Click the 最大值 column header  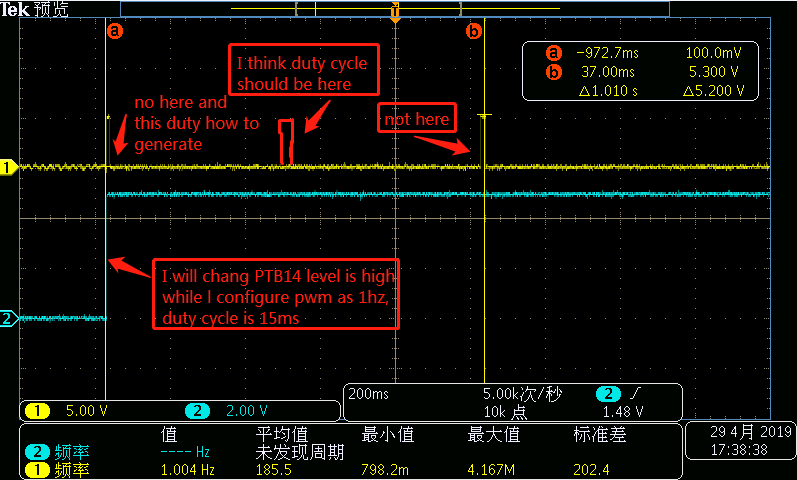pos(494,435)
